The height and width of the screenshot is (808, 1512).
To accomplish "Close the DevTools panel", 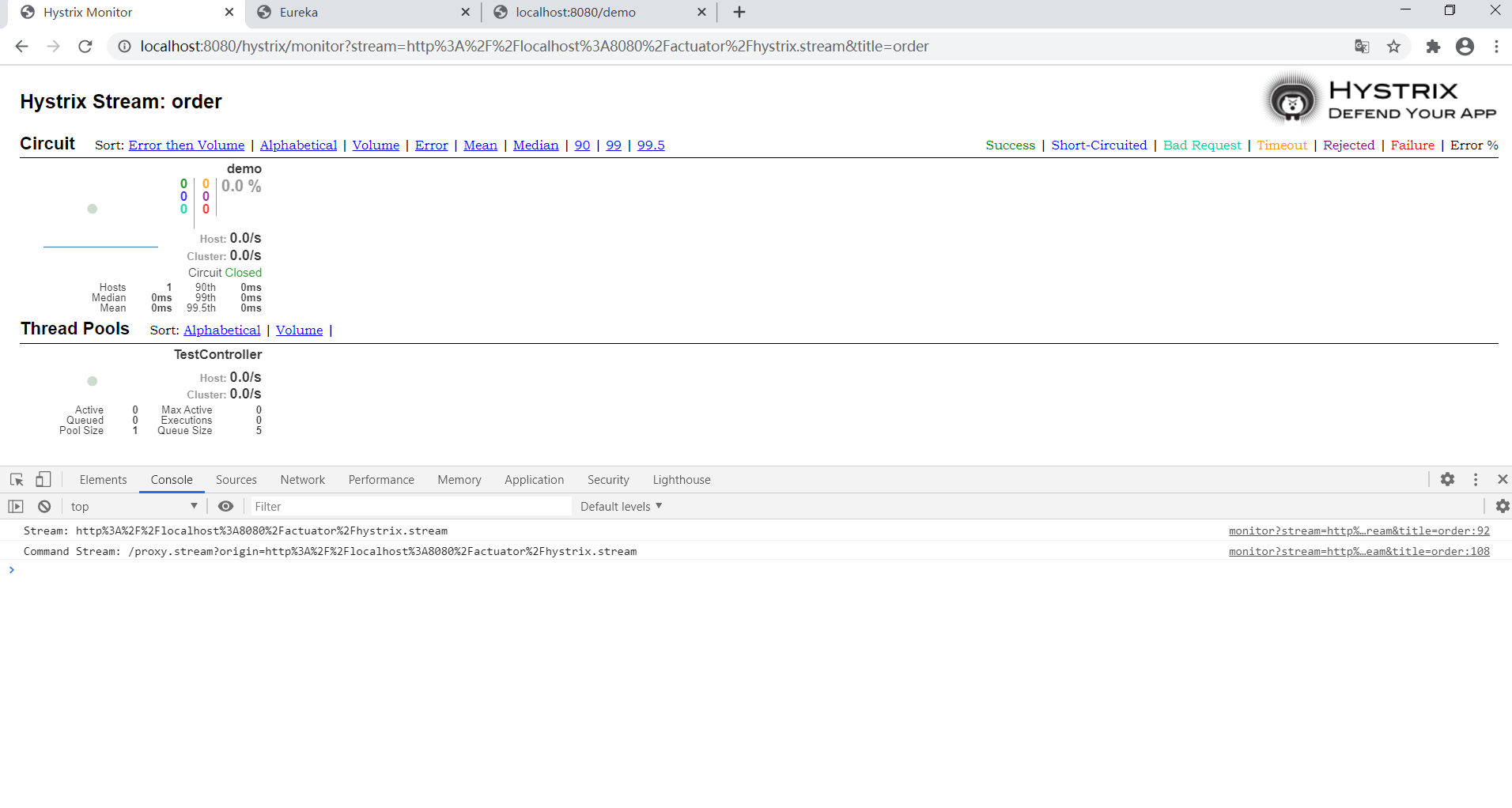I will pyautogui.click(x=1503, y=479).
